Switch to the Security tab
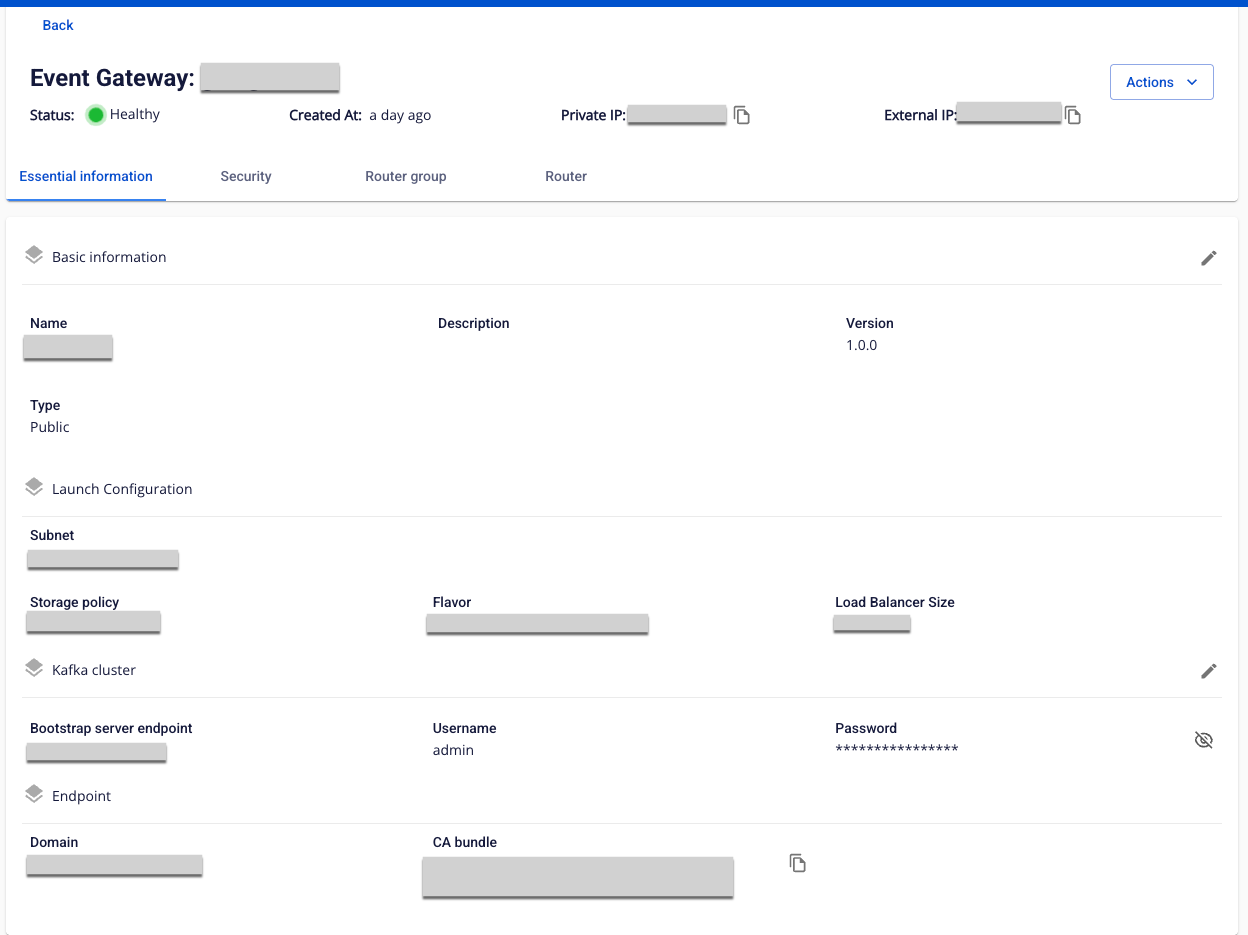1248x935 pixels. click(246, 176)
